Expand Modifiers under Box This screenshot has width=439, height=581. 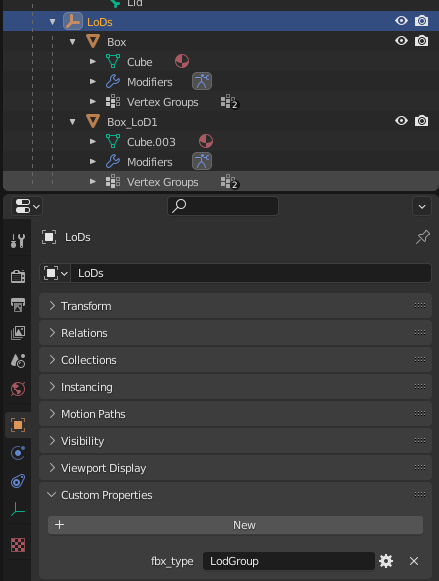pyautogui.click(x=93, y=82)
